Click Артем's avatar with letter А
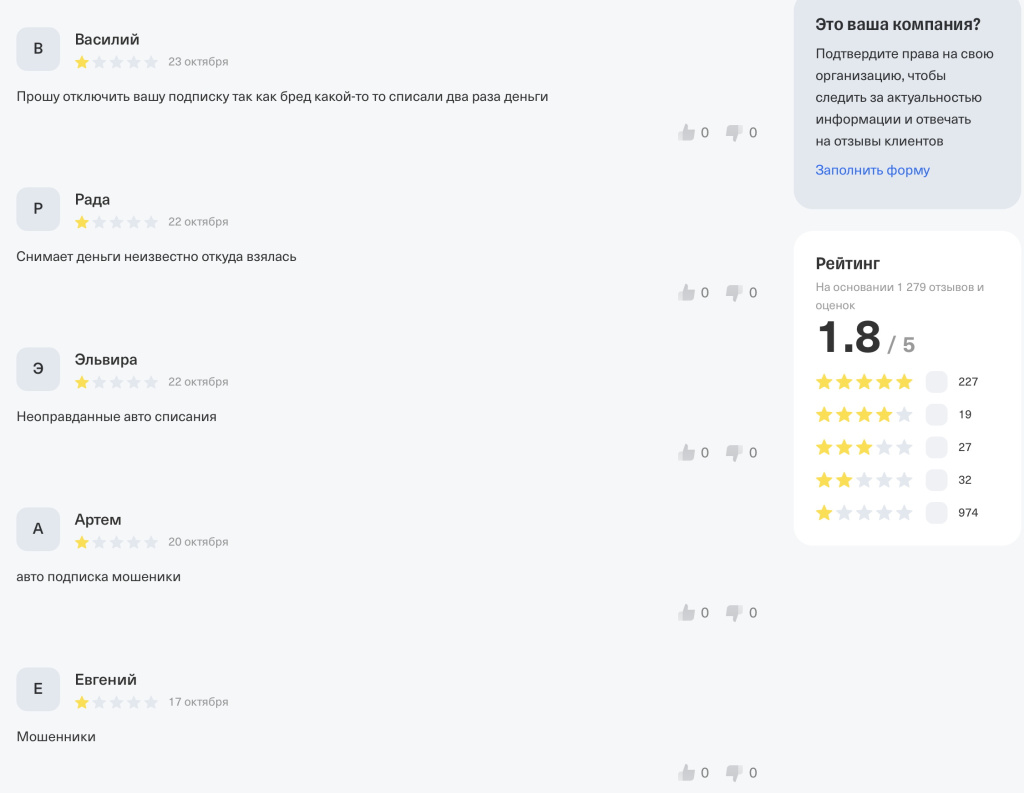Image resolution: width=1024 pixels, height=793 pixels. (x=38, y=529)
